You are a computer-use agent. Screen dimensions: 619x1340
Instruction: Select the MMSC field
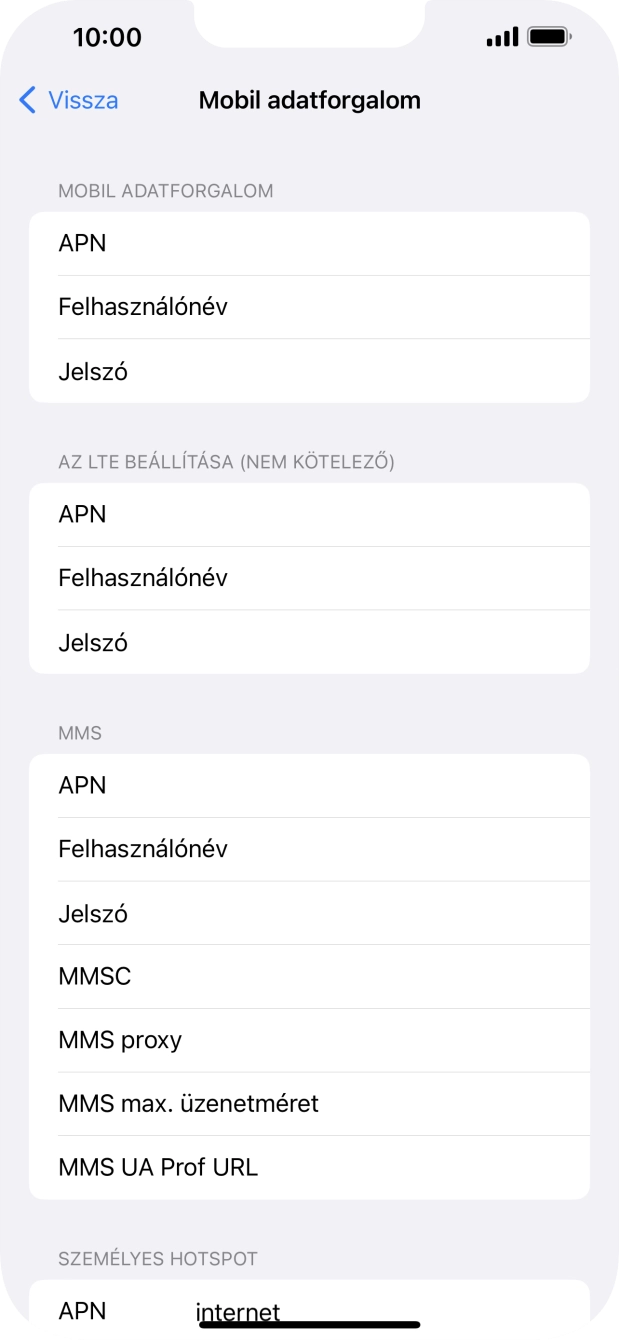309,976
